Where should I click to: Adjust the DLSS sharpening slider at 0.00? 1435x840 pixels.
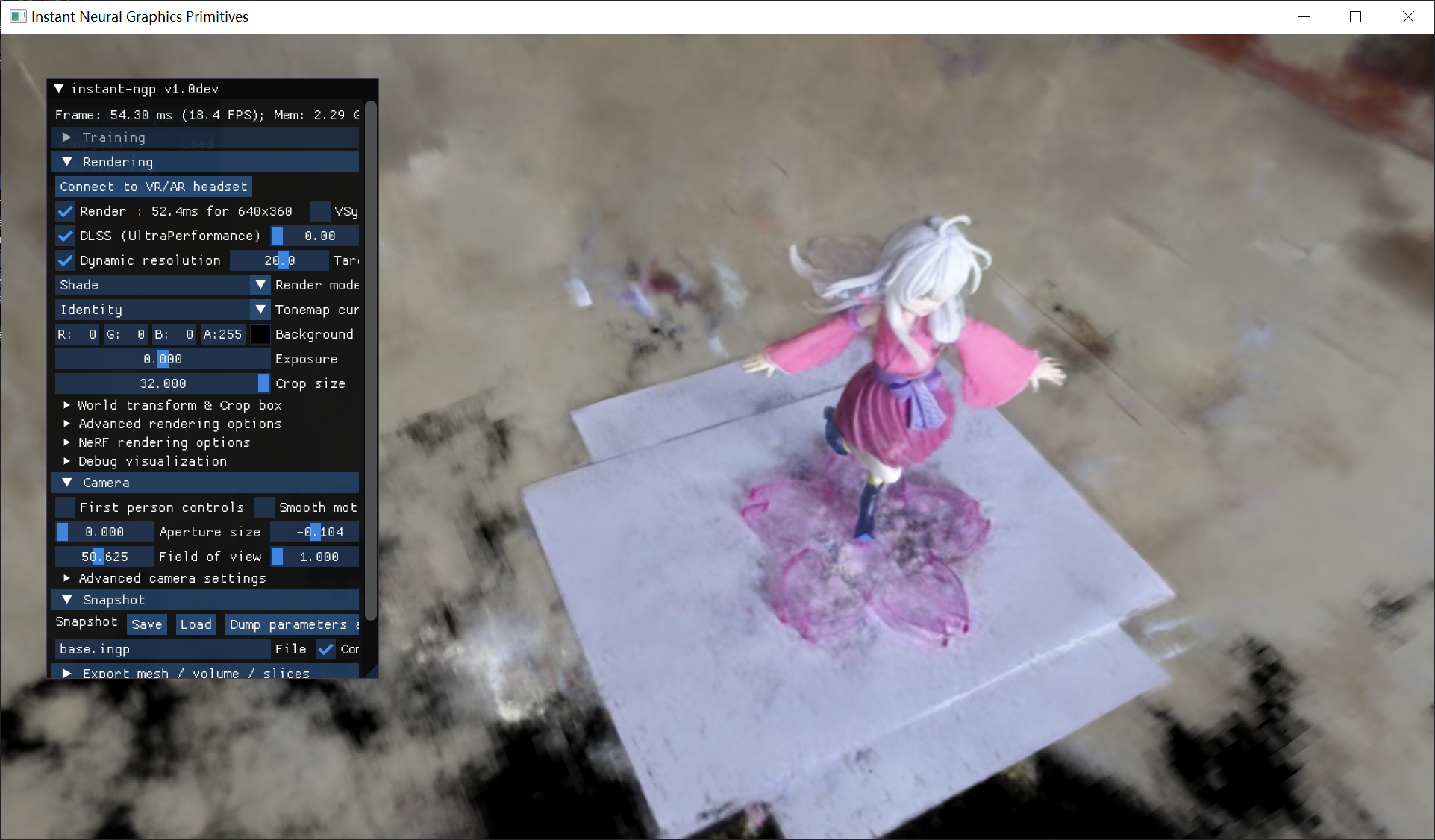314,236
